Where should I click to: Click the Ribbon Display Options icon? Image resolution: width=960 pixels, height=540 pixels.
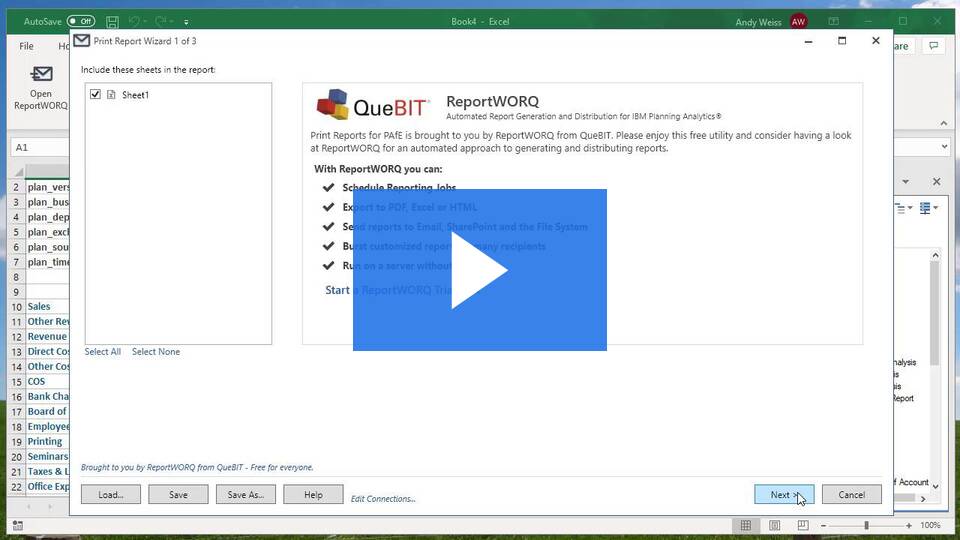click(833, 21)
